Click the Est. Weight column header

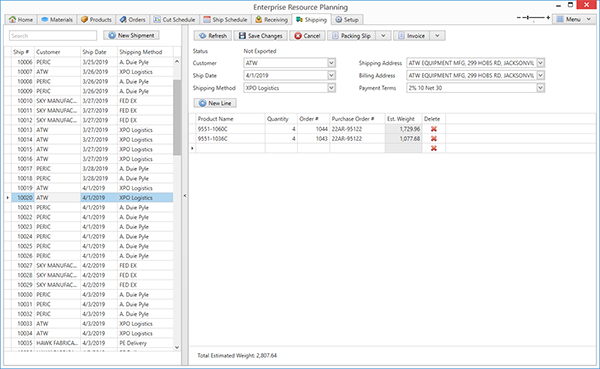click(403, 119)
